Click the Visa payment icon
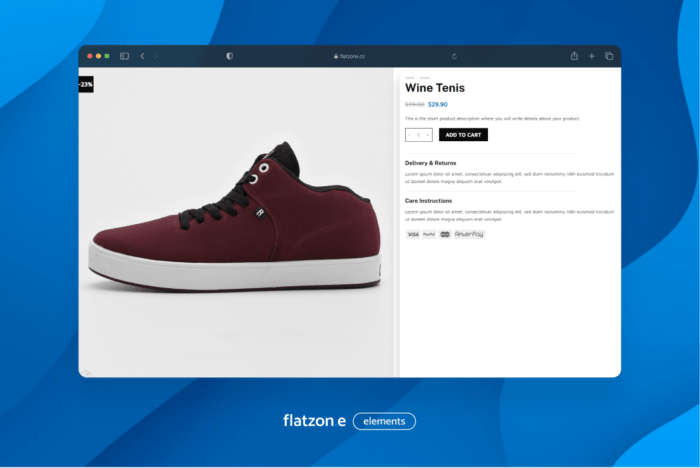The width and height of the screenshot is (700, 468). (x=412, y=234)
